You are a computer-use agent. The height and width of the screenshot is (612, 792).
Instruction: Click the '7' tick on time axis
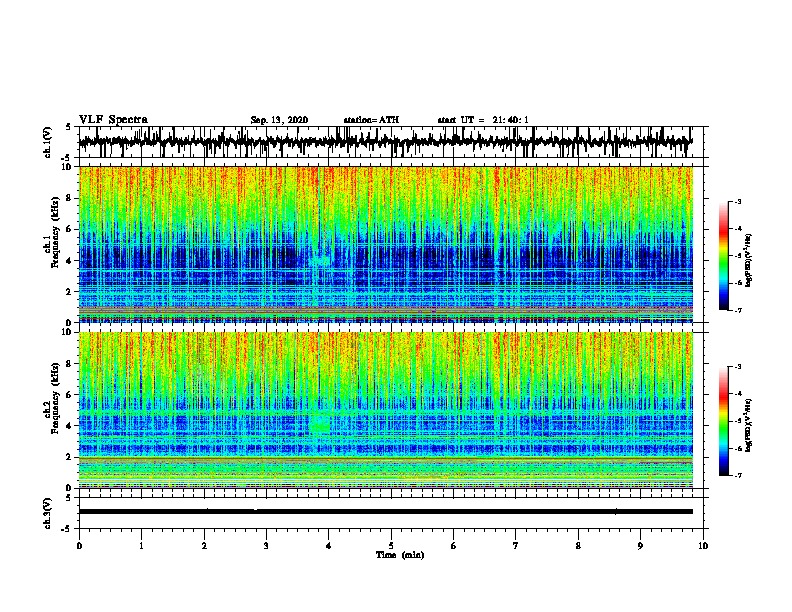pos(516,546)
